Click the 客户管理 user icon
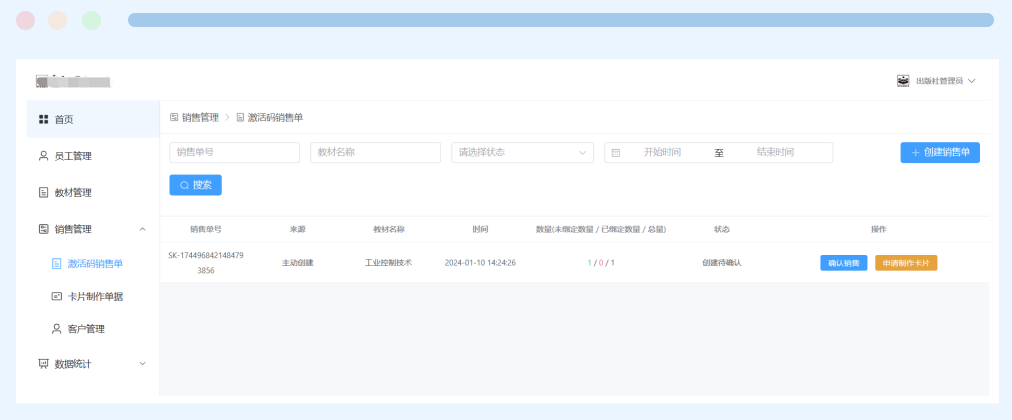Screen dimensions: 1012x420 click(57, 329)
